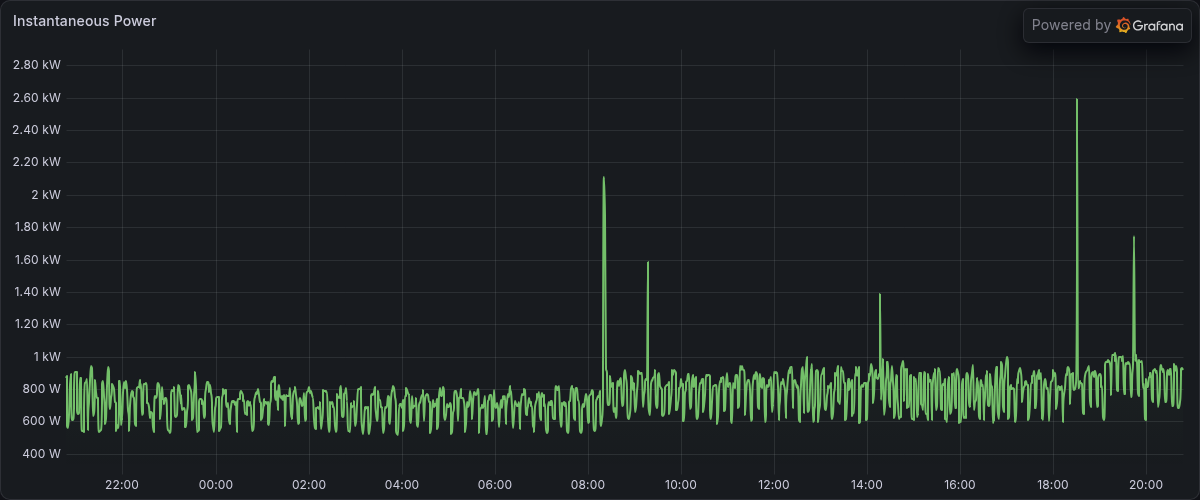Select the 2.60 kW y-axis label

pyautogui.click(x=37, y=98)
